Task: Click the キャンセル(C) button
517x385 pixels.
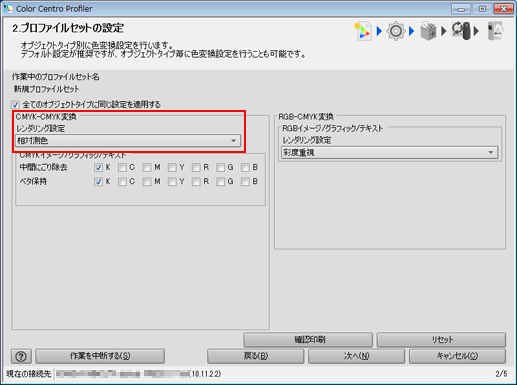Action: click(457, 356)
